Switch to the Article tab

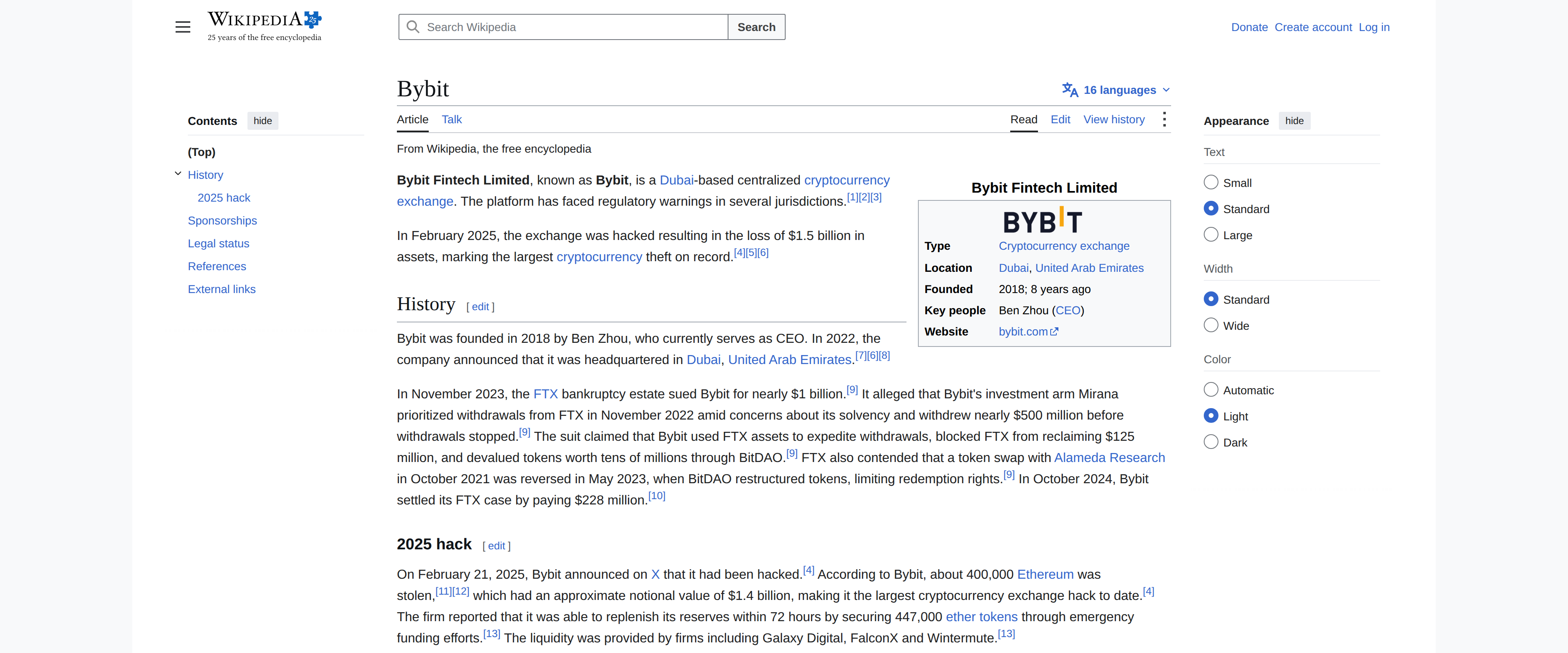click(x=412, y=120)
